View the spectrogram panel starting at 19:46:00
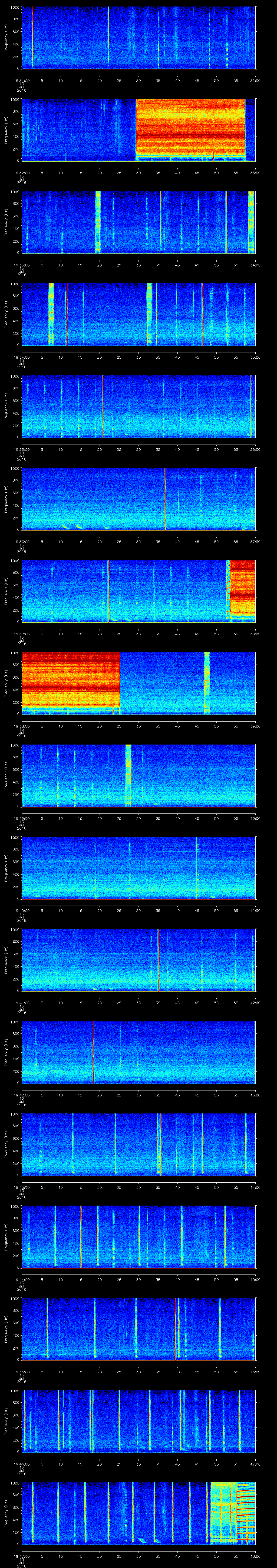Screen dimensions: 277x1568 [x=138, y=1421]
